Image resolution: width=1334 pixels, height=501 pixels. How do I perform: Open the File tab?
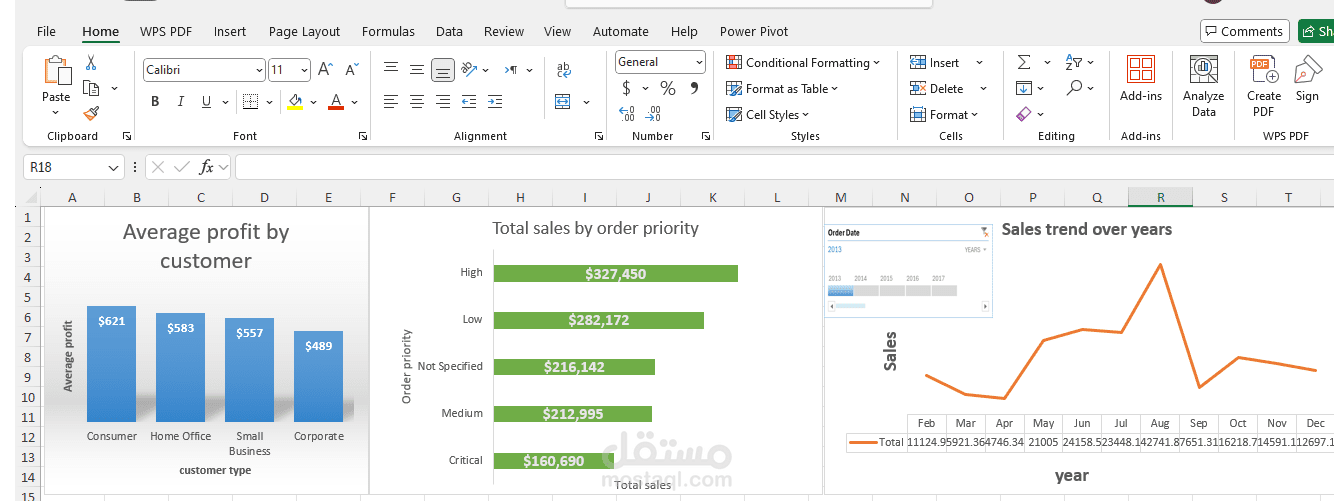[x=46, y=31]
